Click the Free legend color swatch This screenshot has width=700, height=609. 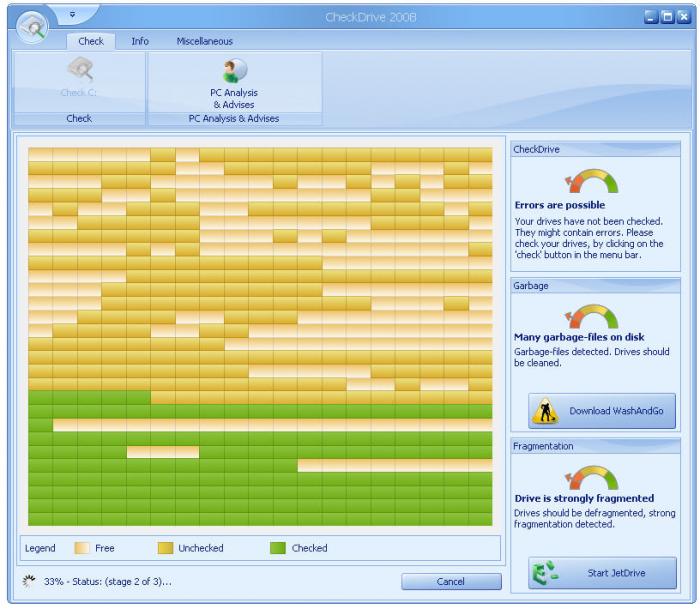click(x=80, y=548)
